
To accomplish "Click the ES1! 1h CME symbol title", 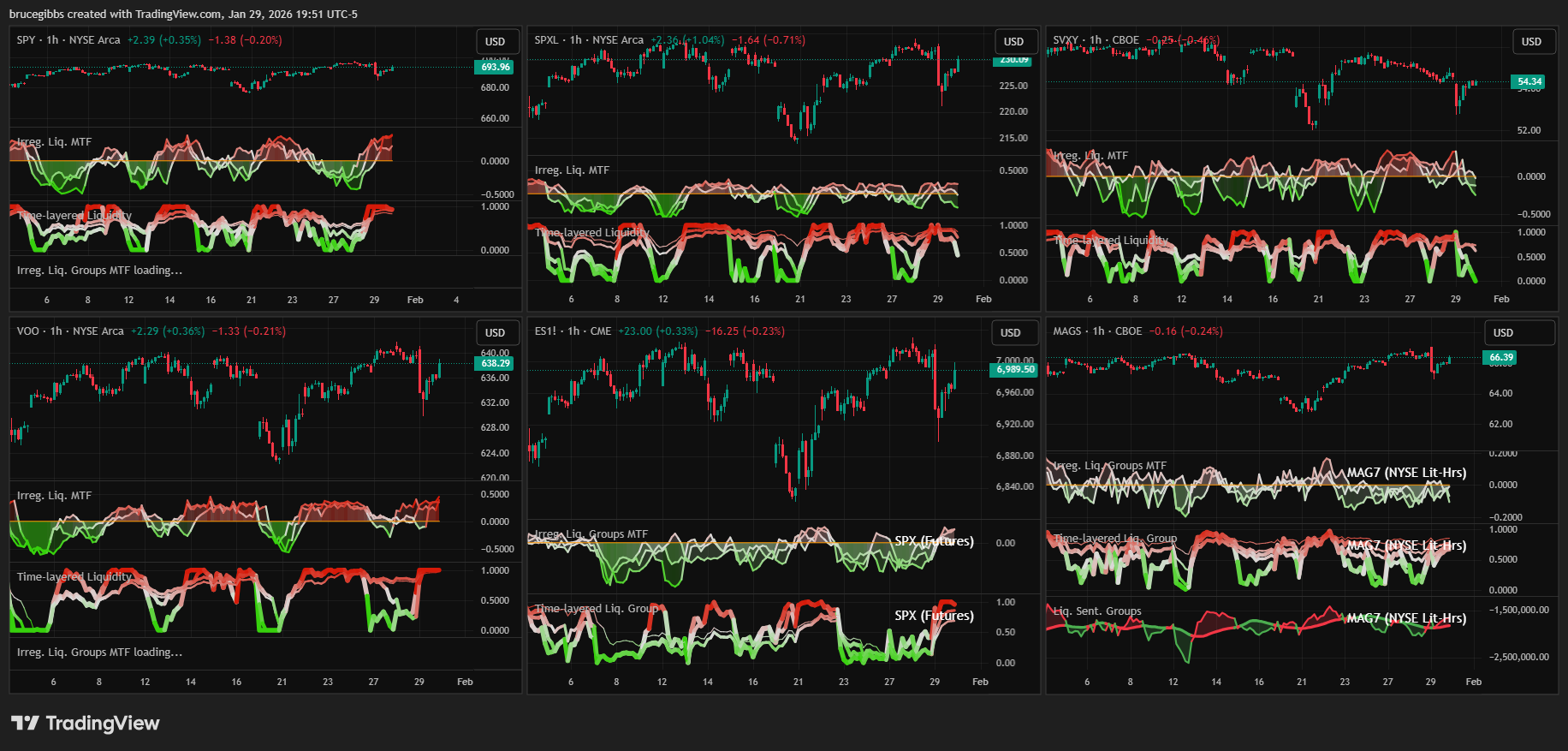I will pyautogui.click(x=573, y=331).
